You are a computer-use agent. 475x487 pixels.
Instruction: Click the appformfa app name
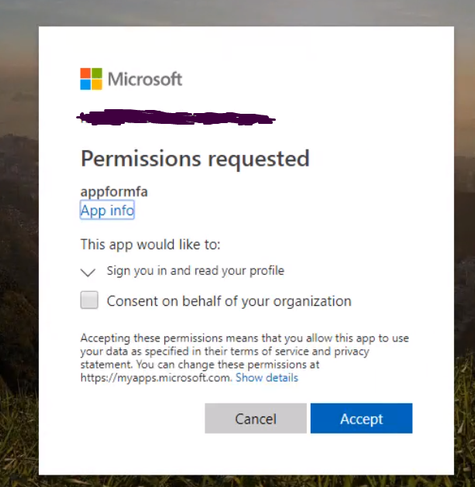[x=114, y=192]
